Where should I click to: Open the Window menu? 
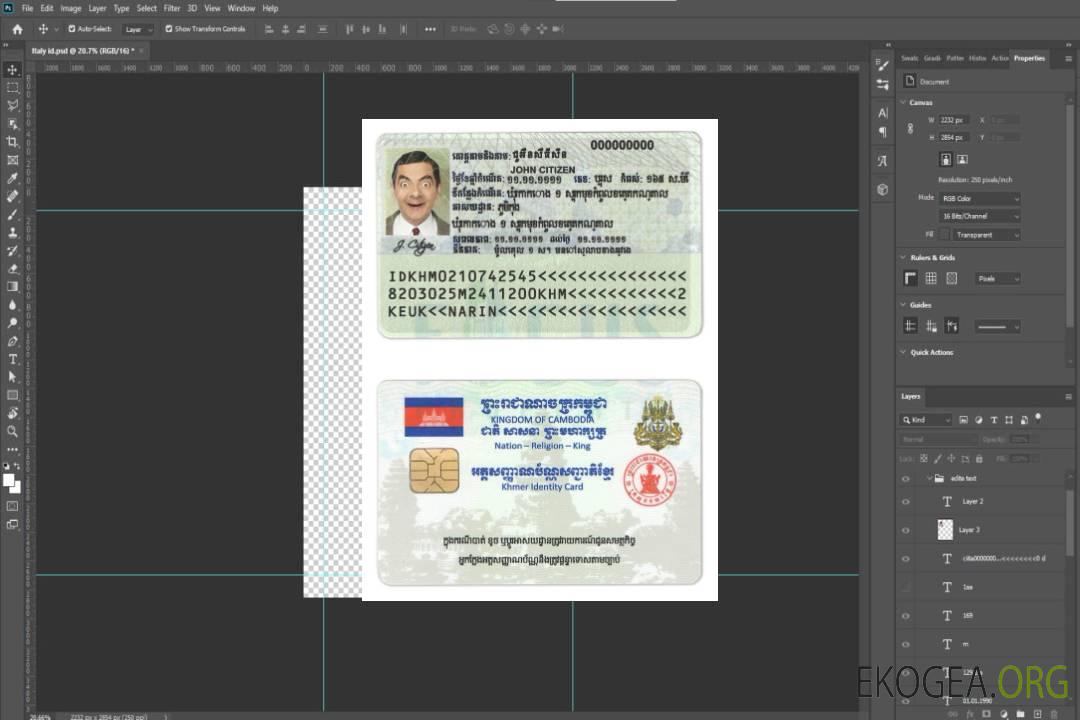click(241, 8)
